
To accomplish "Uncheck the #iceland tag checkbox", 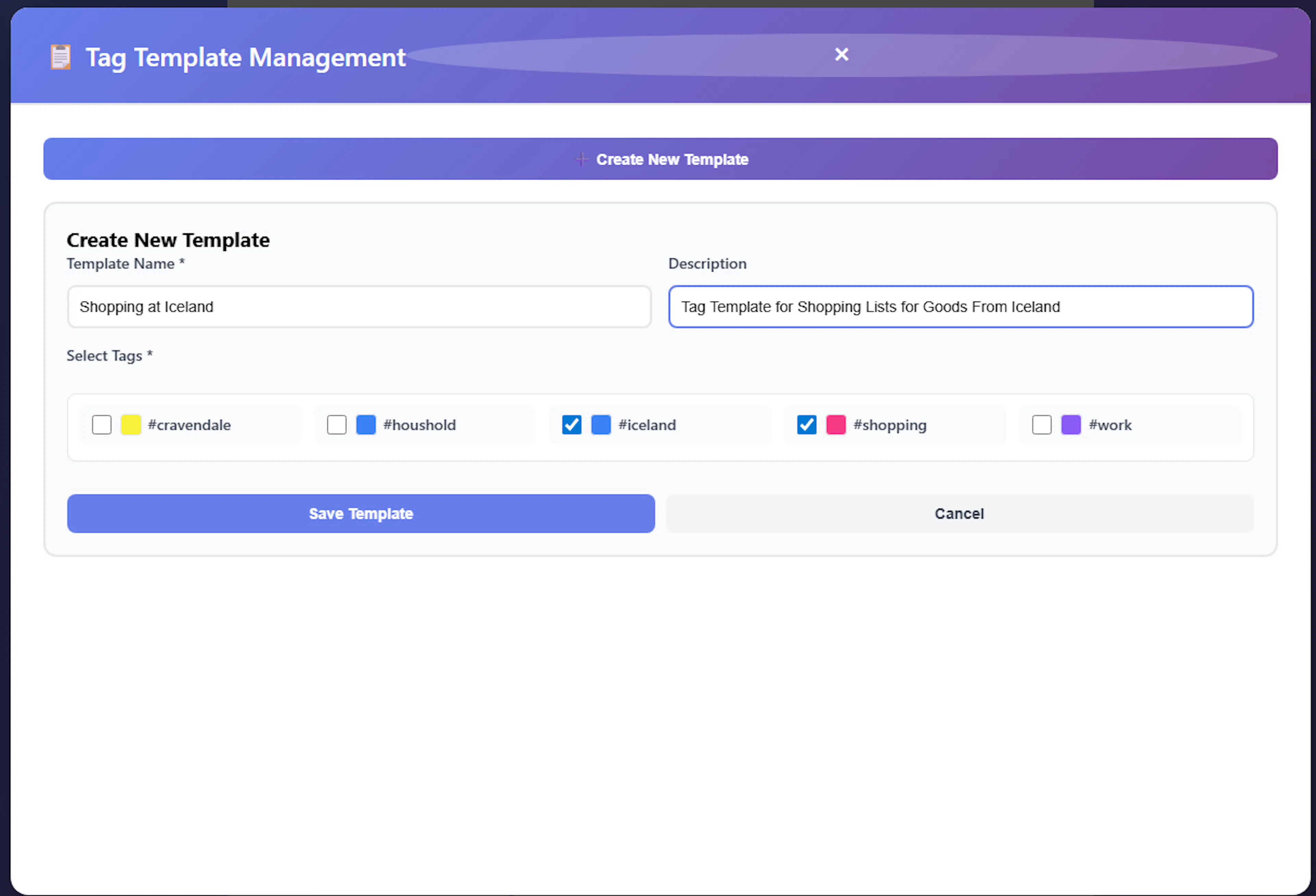I will pyautogui.click(x=572, y=425).
